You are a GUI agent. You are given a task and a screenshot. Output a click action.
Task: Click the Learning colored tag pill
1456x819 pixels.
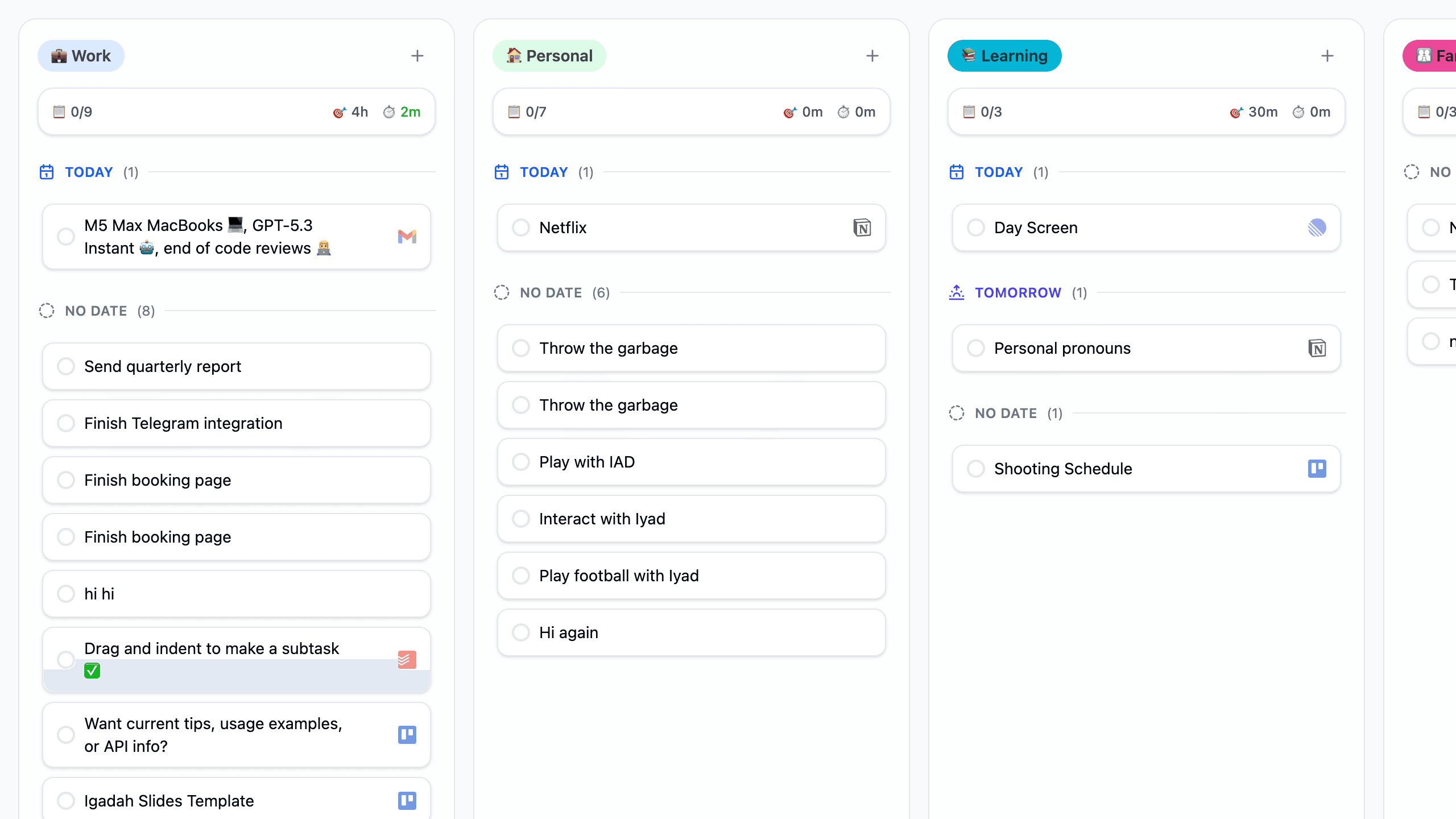pyautogui.click(x=1004, y=56)
